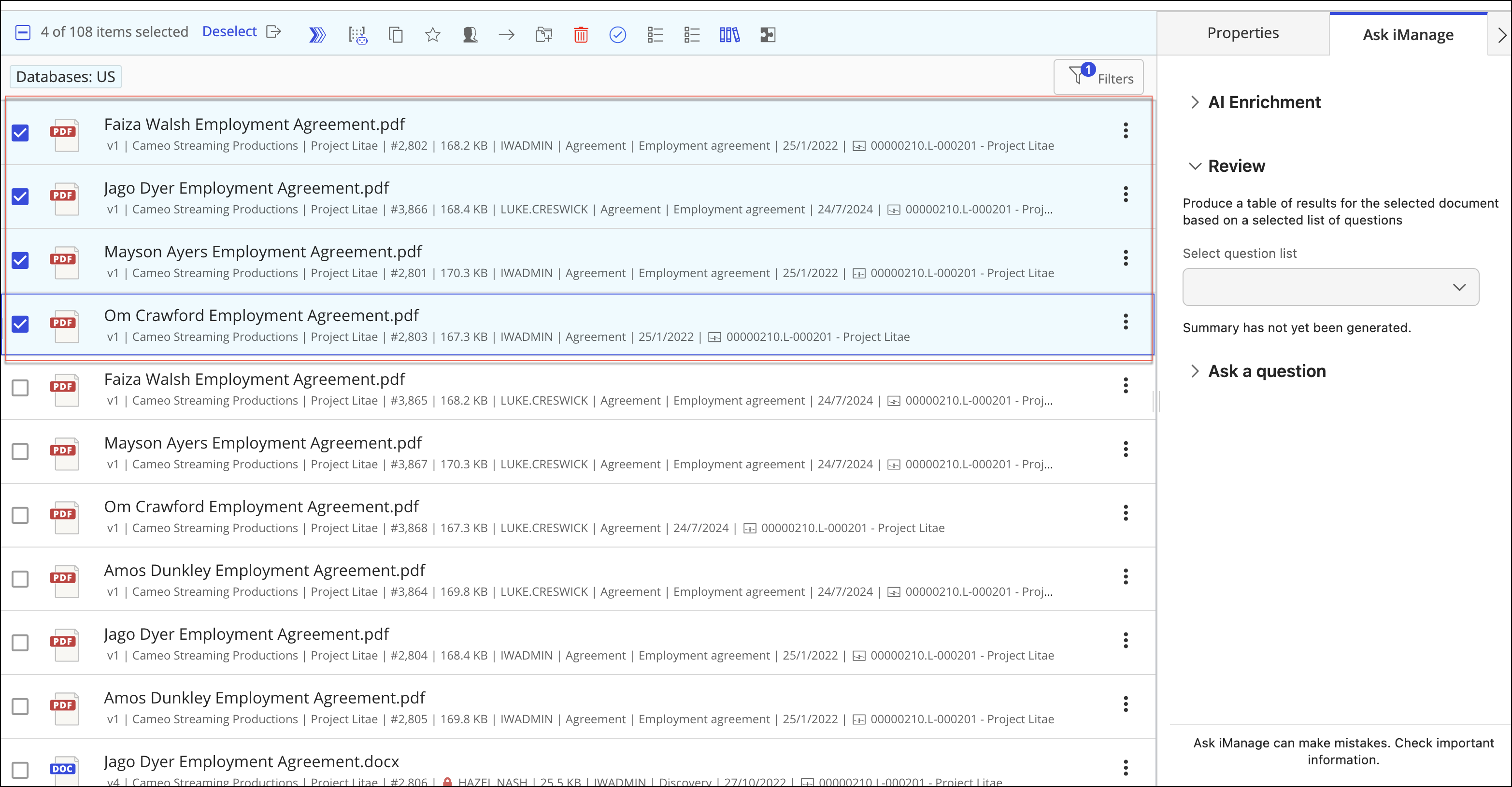The height and width of the screenshot is (787, 1512).
Task: Open more options for Amos Dunkley #3,864
Action: click(x=1126, y=577)
